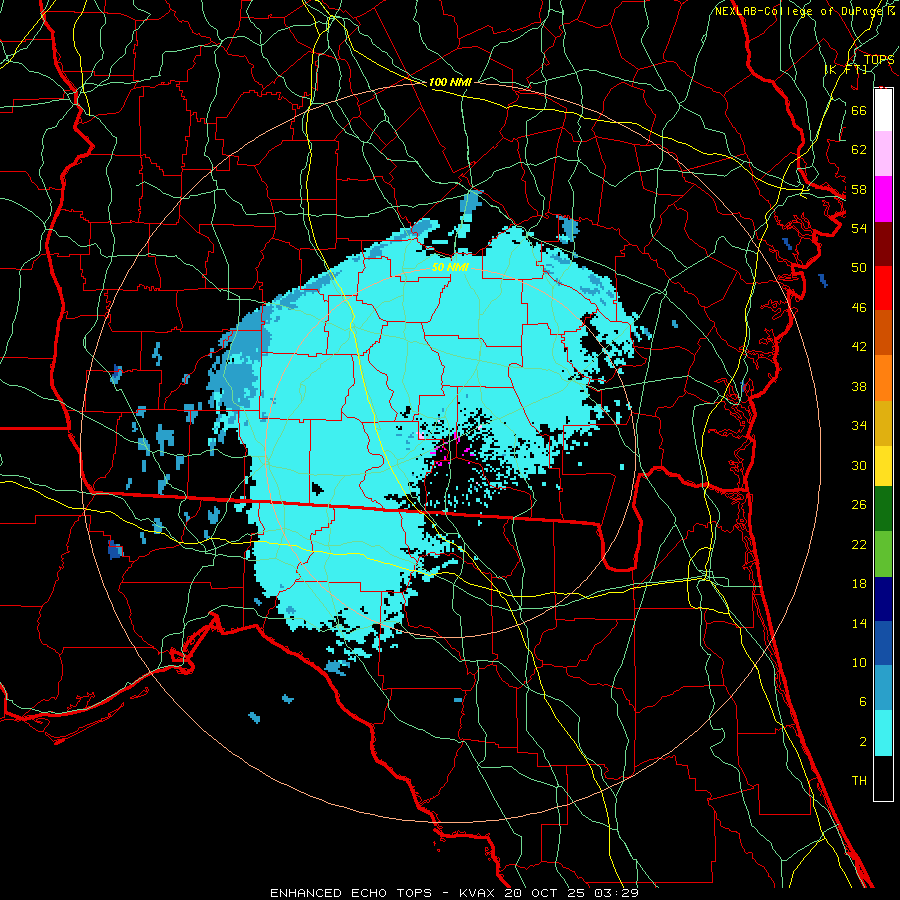Click the 34 legend value label
This screenshot has height=900, width=900.
click(859, 425)
